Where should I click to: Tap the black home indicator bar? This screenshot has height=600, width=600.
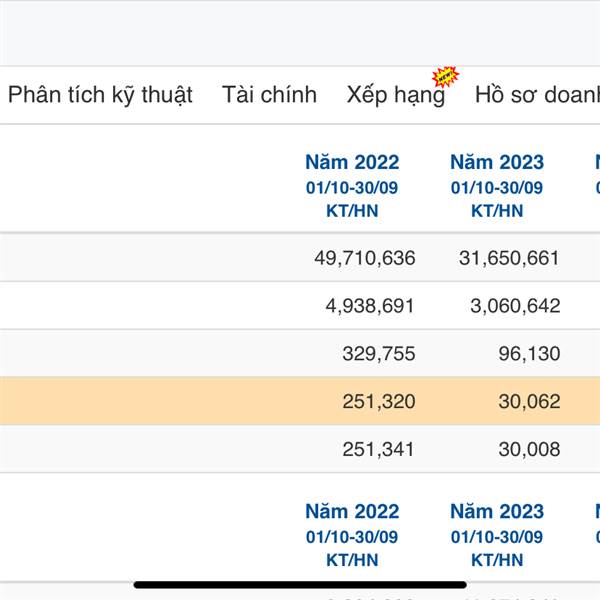tap(300, 584)
